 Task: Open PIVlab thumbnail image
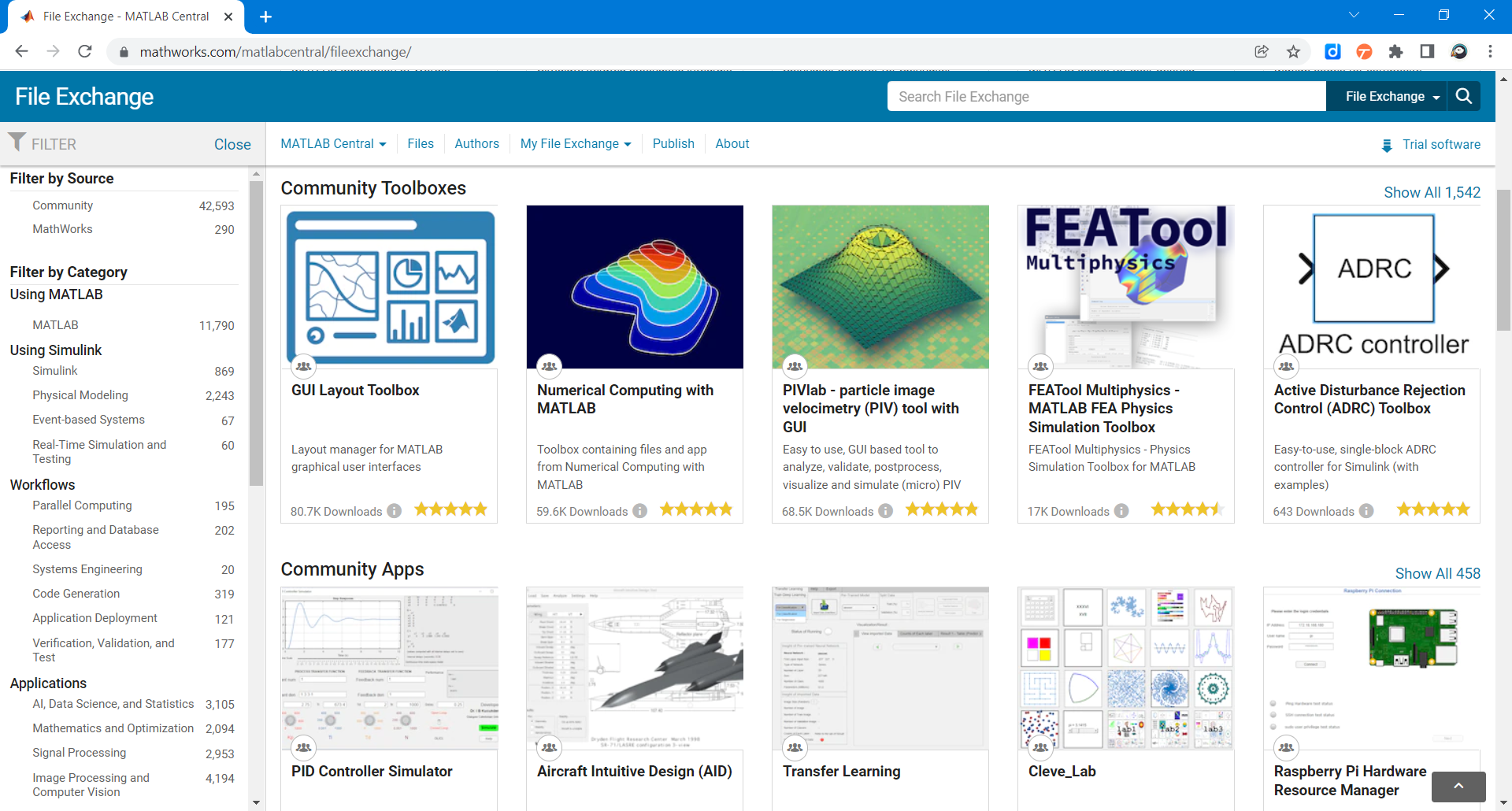click(880, 287)
